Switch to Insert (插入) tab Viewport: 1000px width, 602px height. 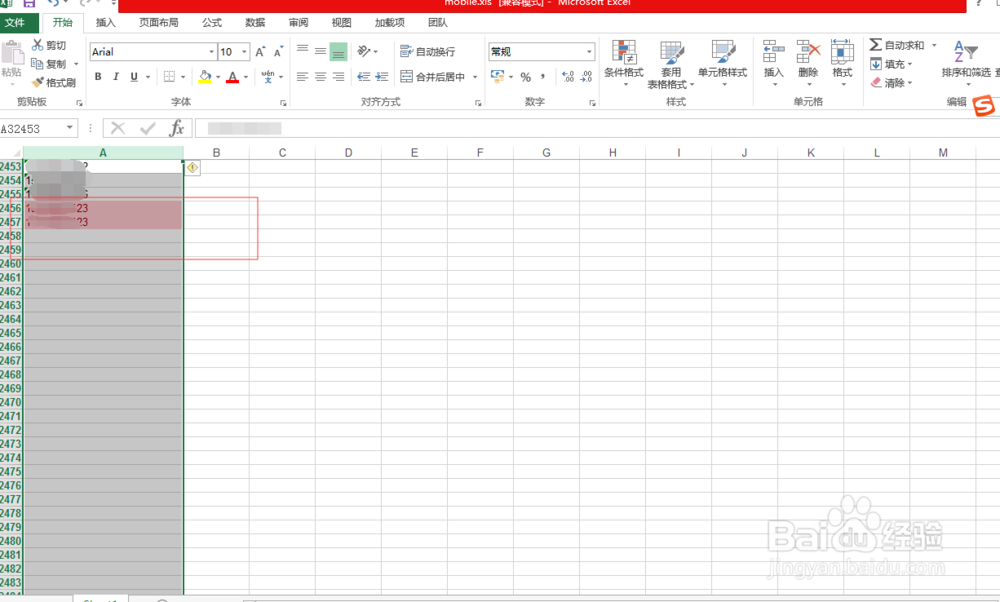106,23
